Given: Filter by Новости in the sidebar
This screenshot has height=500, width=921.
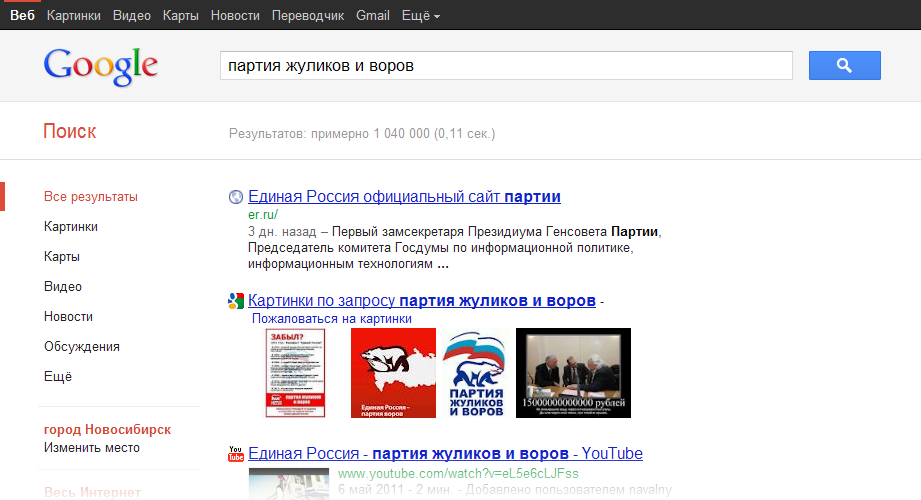Looking at the screenshot, I should 68,317.
